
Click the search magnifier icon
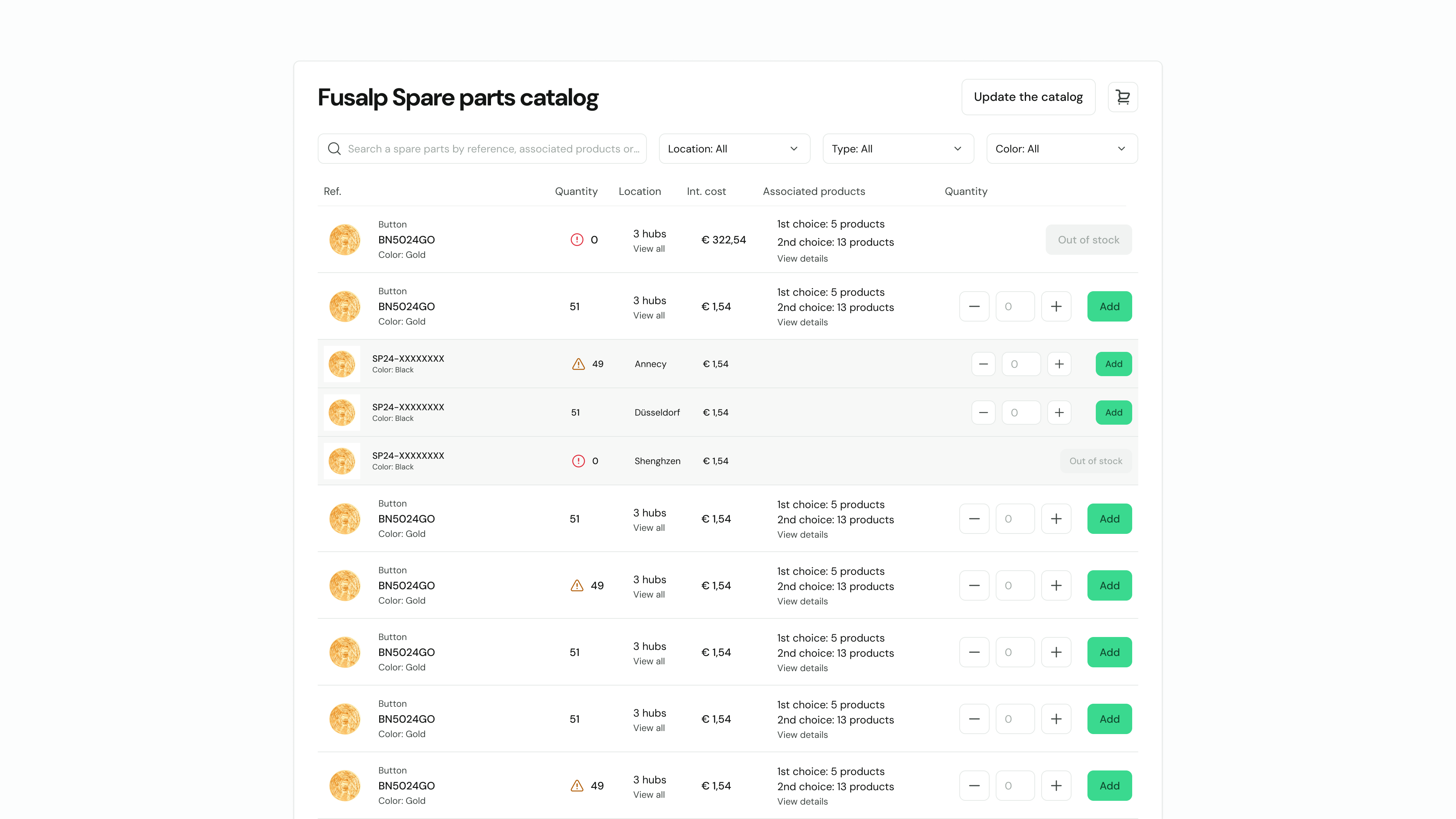[x=334, y=148]
